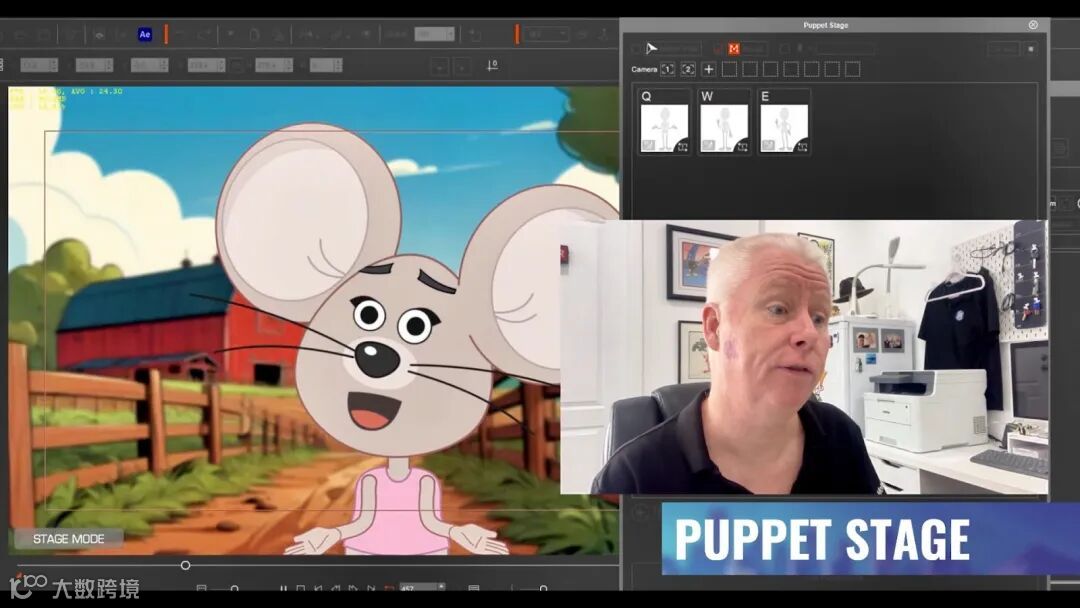Image resolution: width=1080 pixels, height=608 pixels.
Task: Add a new camera with the plus button
Action: tap(709, 70)
